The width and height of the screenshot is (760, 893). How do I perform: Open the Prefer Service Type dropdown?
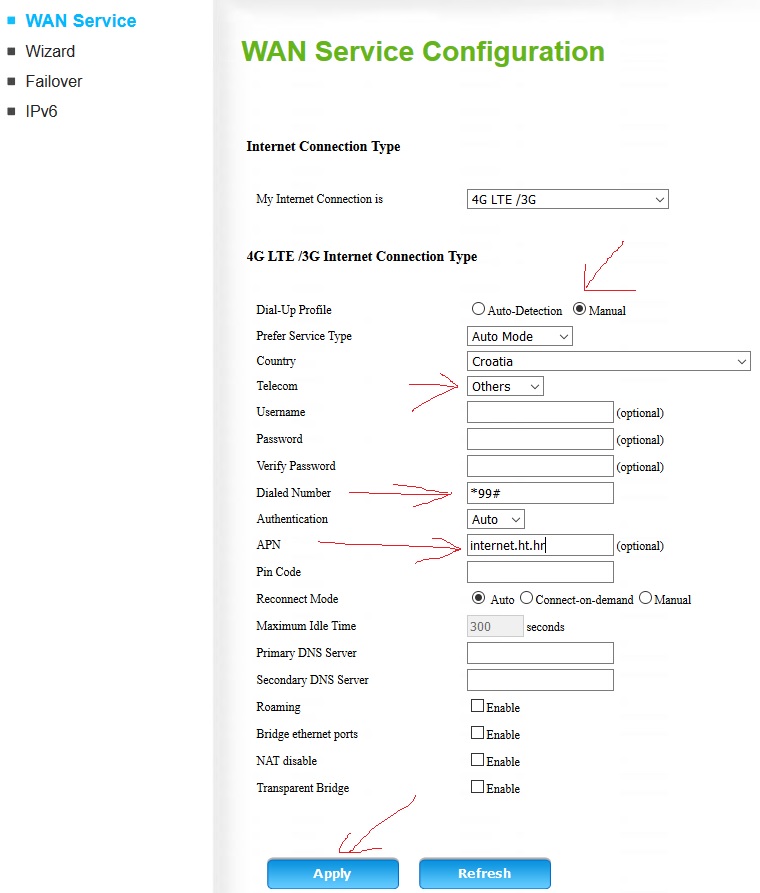(x=519, y=337)
